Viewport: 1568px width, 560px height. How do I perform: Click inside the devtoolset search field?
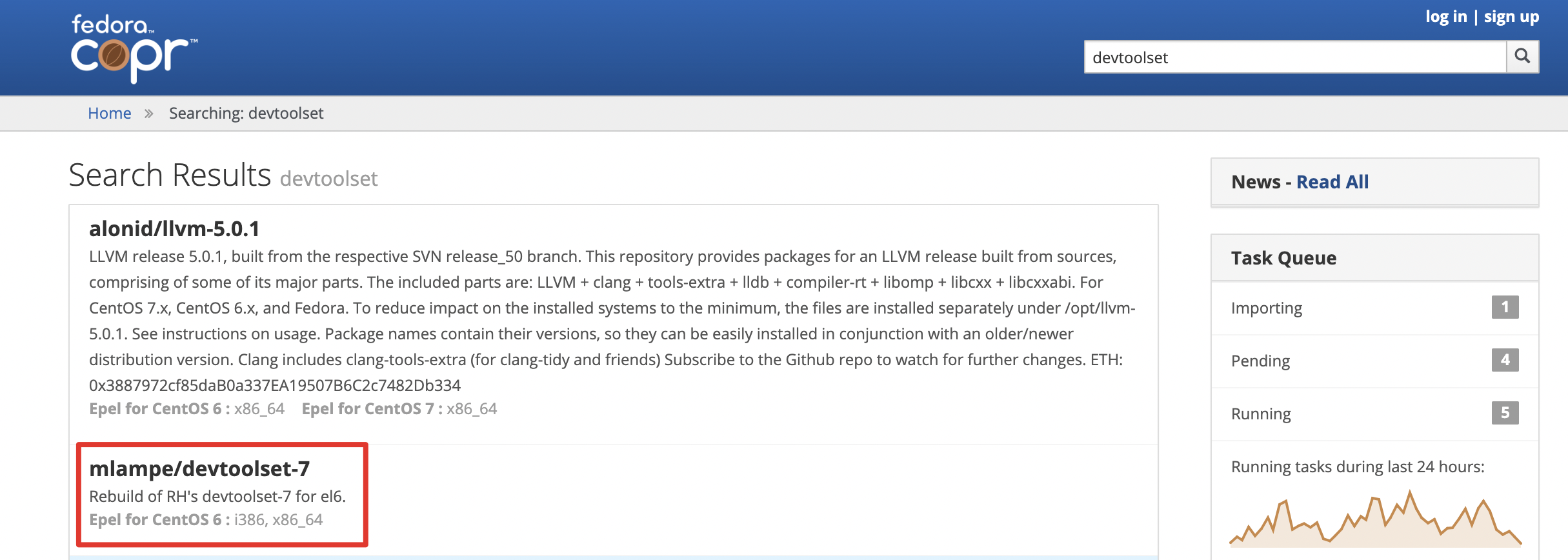(1291, 57)
